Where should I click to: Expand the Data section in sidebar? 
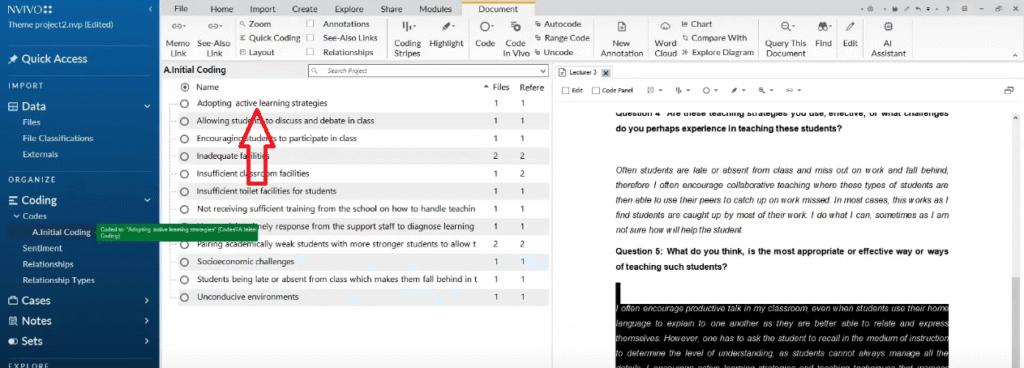click(x=148, y=106)
